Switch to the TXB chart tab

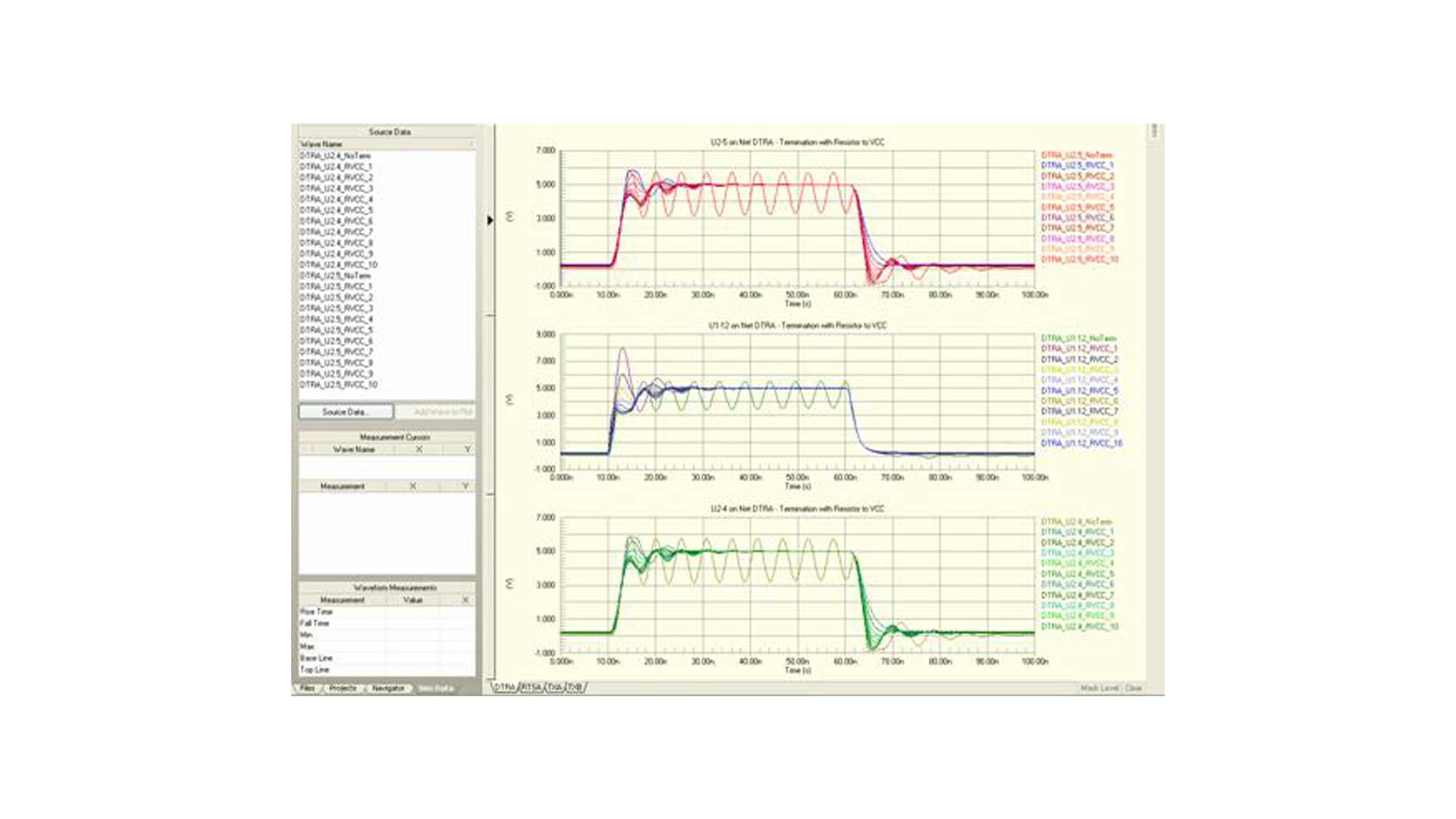(576, 688)
